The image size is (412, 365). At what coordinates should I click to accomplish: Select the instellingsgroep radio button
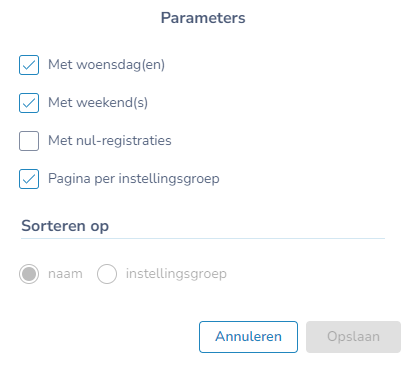107,274
